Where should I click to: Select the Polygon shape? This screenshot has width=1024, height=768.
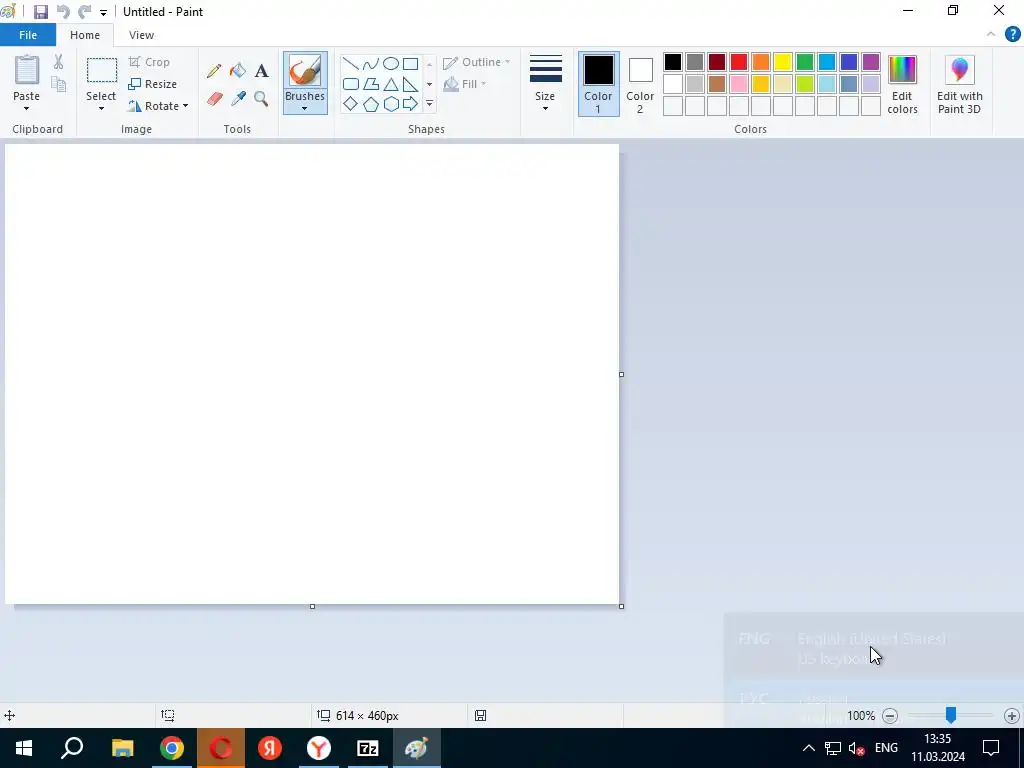pyautogui.click(x=371, y=84)
